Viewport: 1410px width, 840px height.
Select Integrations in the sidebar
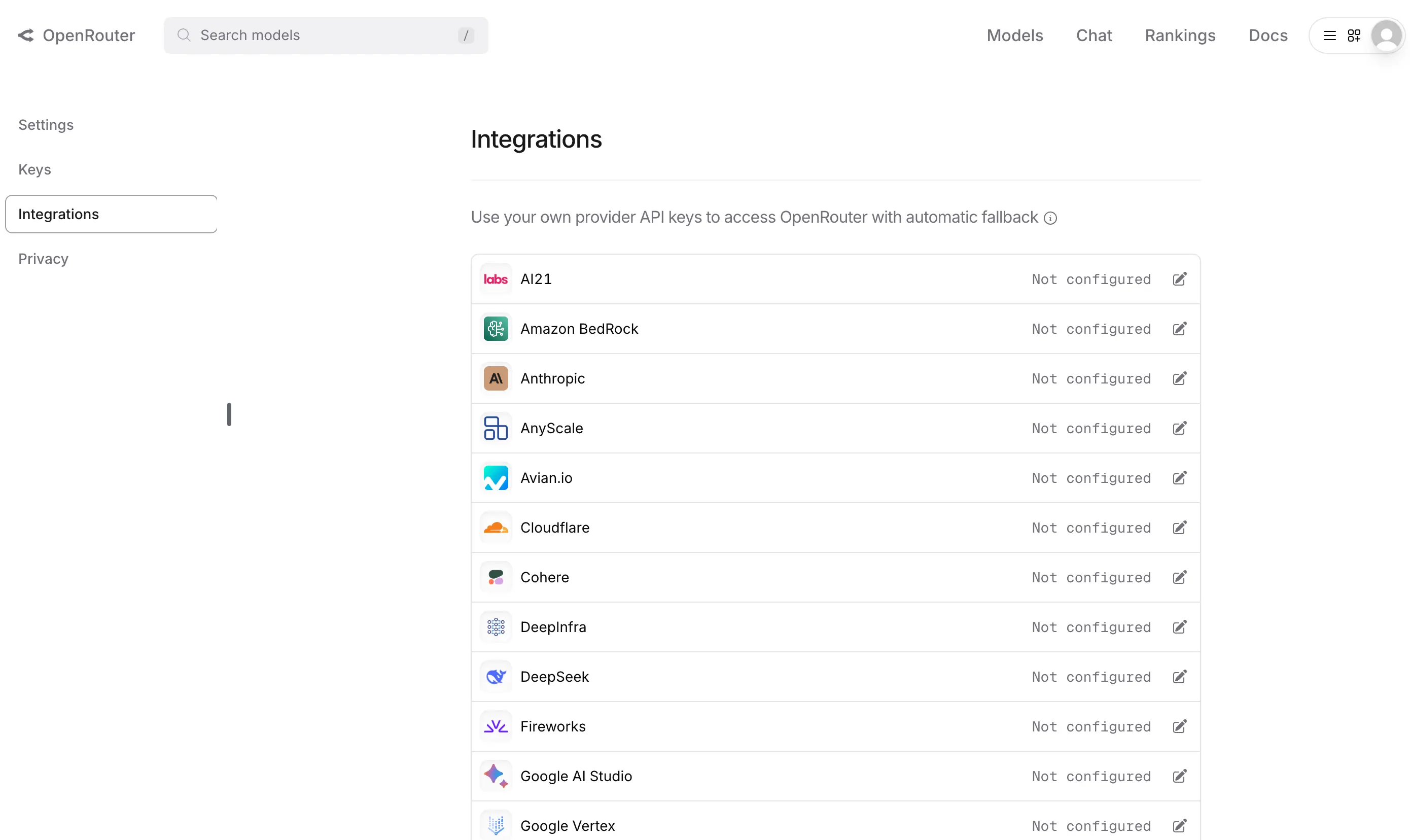click(112, 214)
